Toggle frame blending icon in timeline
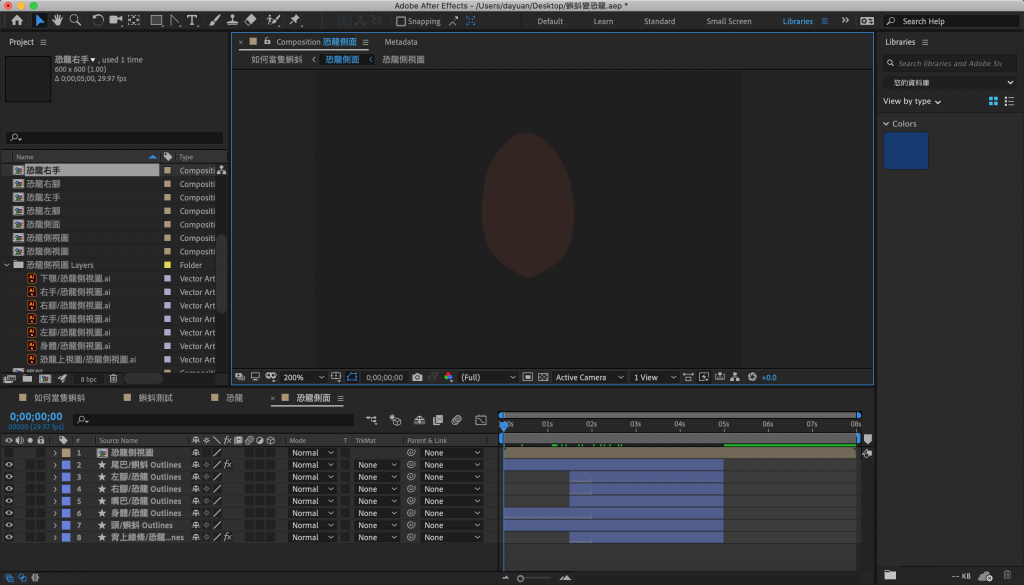This screenshot has height=585, width=1024. pyautogui.click(x=438, y=420)
